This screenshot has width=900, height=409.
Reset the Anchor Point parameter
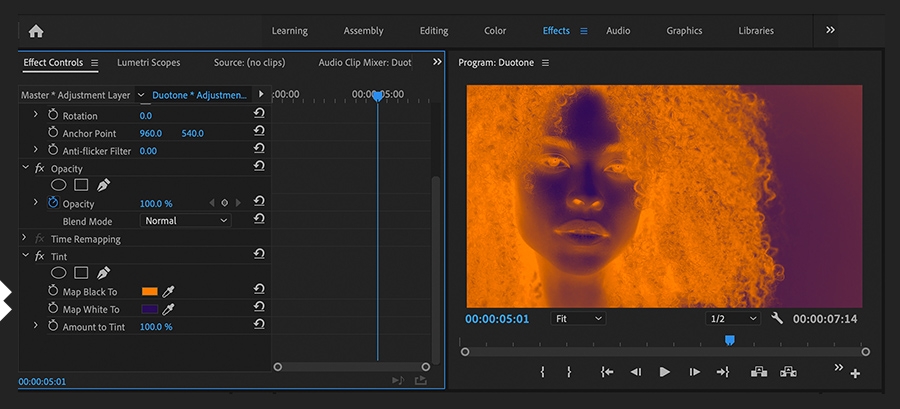coord(259,133)
